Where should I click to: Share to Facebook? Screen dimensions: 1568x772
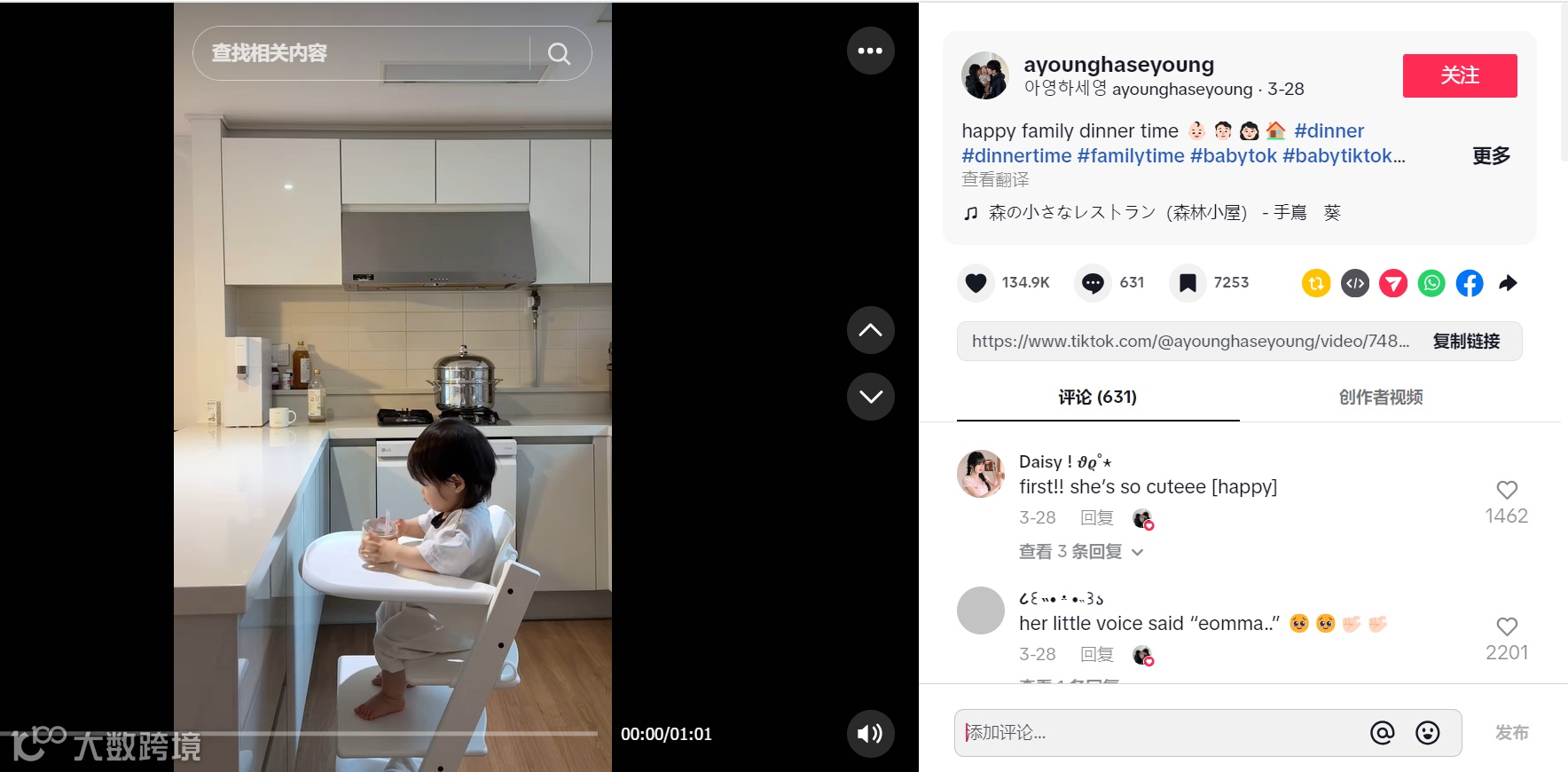tap(1470, 283)
